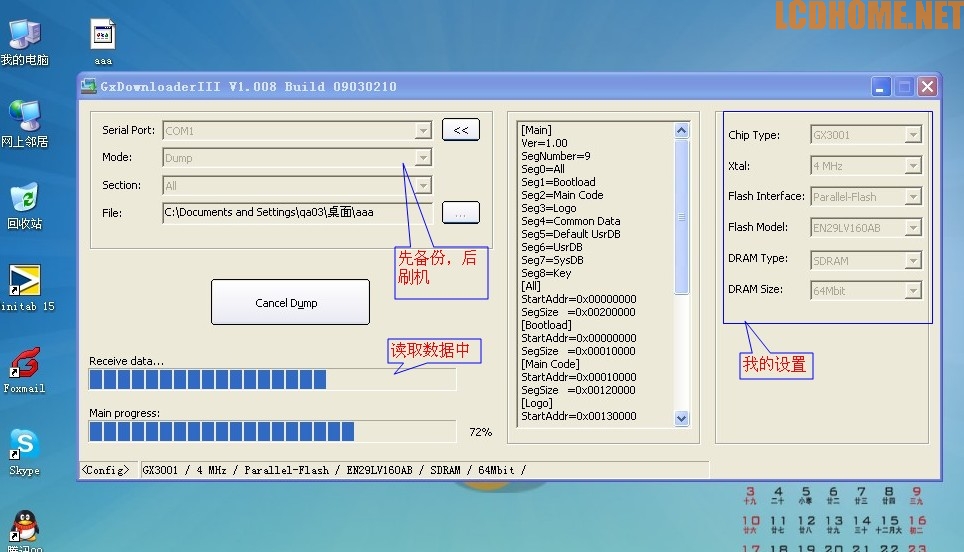This screenshot has height=552, width=964.
Task: Expand the Serial Port COM1 dropdown
Action: [x=423, y=131]
